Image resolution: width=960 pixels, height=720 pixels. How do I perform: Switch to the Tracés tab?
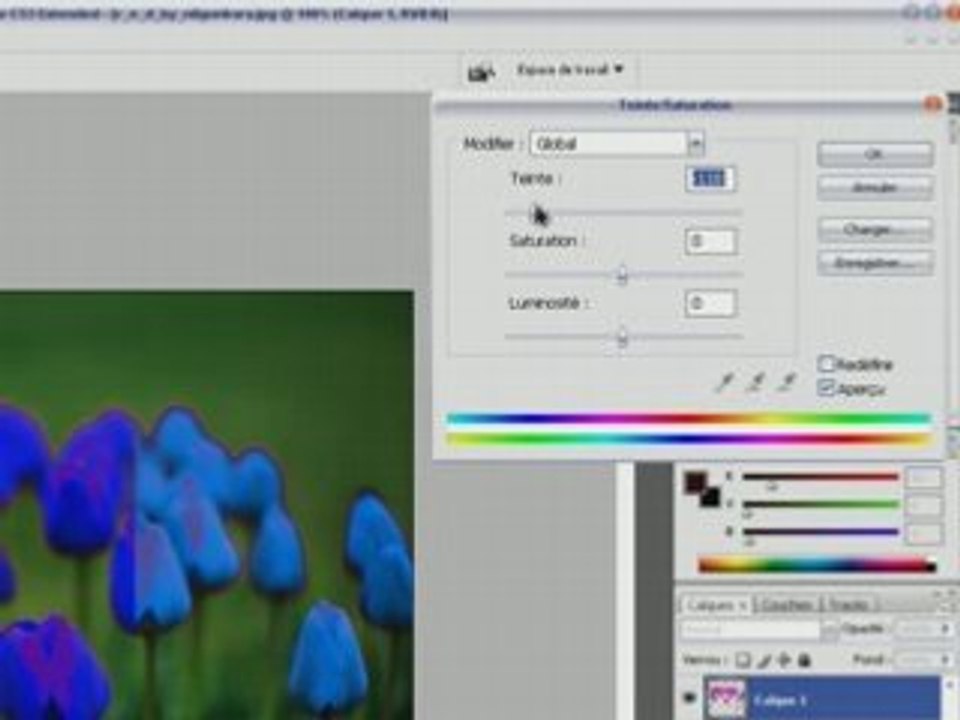point(848,605)
